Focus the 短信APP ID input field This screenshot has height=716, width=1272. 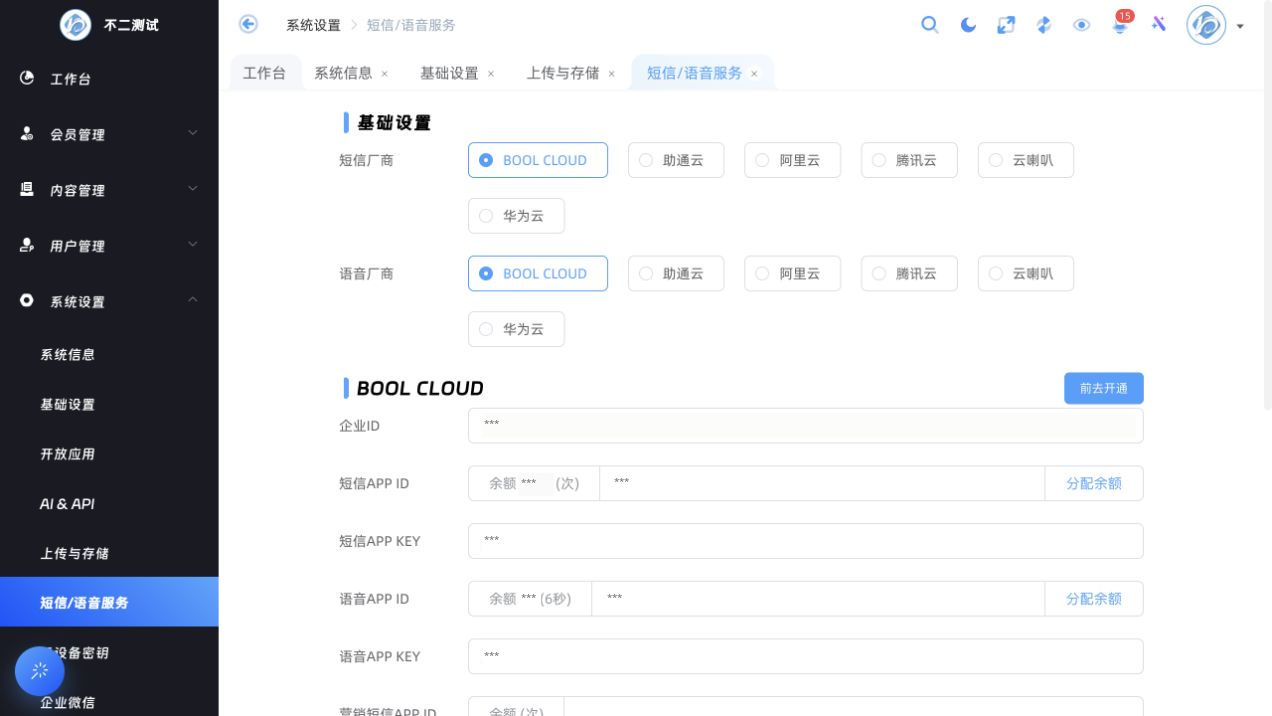pyautogui.click(x=822, y=483)
